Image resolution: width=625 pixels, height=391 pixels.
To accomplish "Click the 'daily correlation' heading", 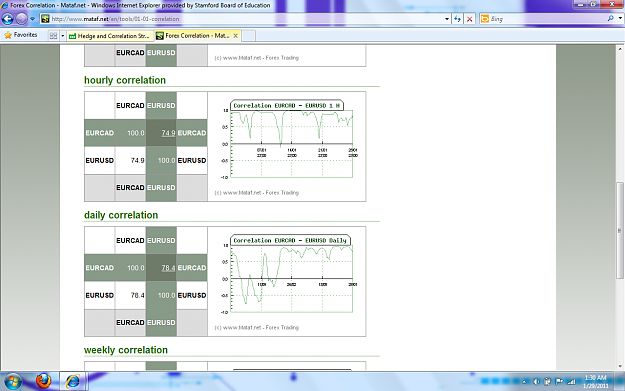I will 121,215.
